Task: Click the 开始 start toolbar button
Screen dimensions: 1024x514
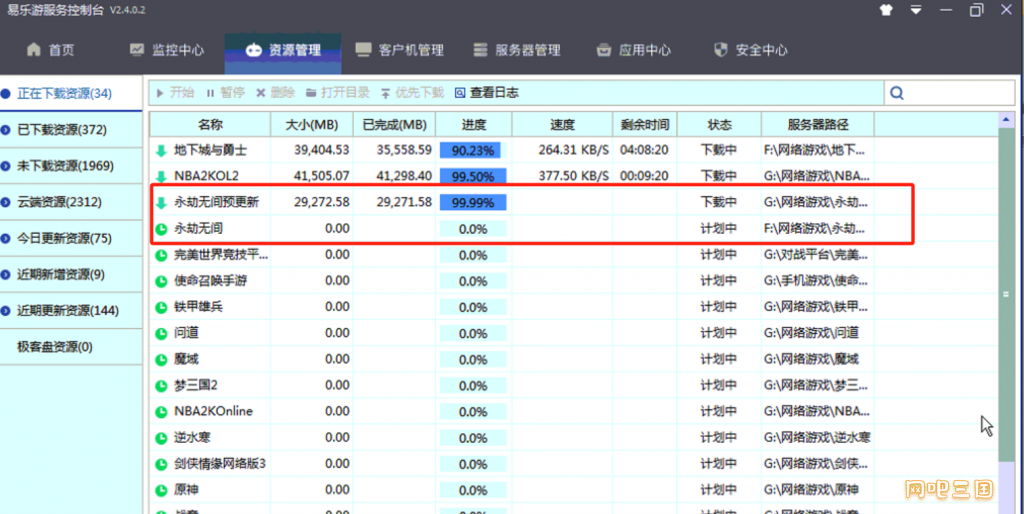Action: 175,93
